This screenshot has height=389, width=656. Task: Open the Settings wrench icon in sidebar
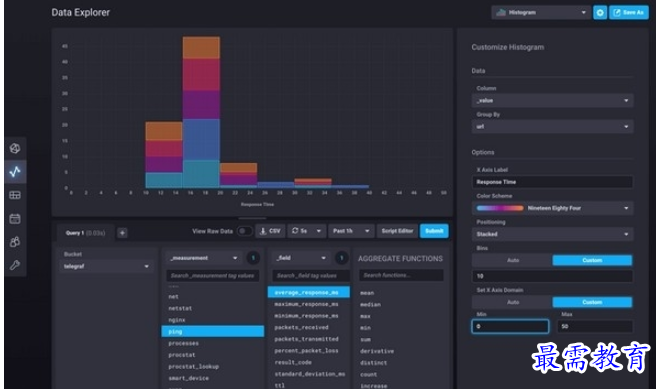click(15, 265)
